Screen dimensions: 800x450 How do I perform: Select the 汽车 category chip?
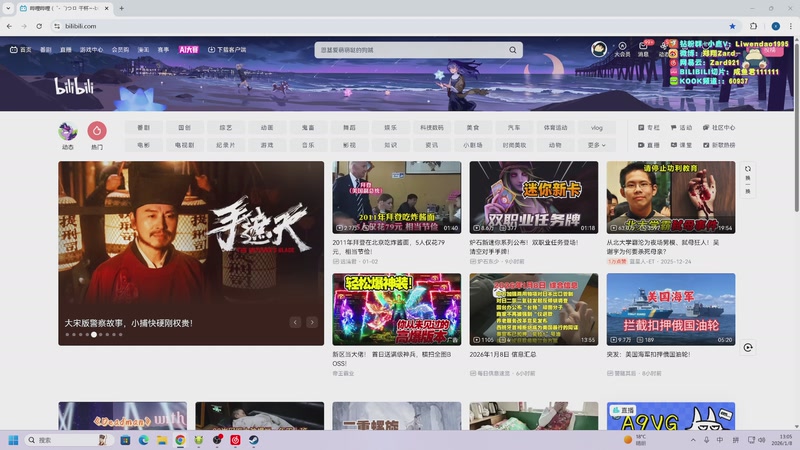(514, 128)
